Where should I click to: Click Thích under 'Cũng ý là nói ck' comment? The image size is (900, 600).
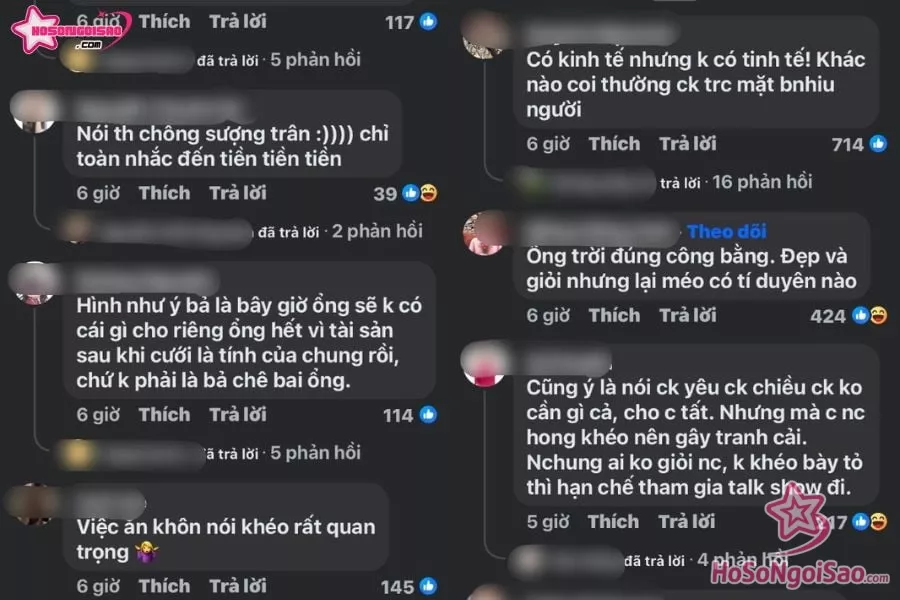click(x=613, y=521)
